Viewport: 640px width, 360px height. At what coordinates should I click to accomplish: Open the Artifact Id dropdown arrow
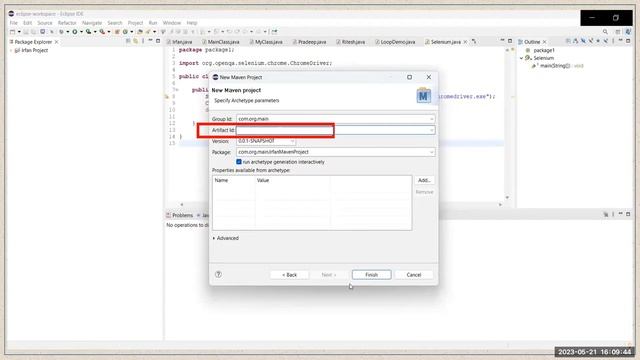point(431,130)
